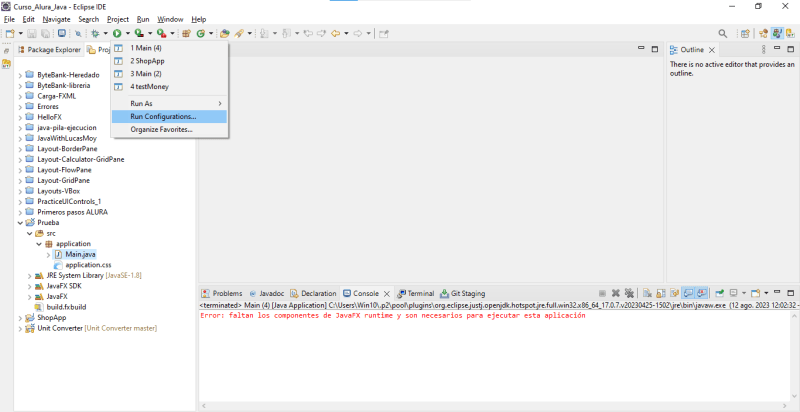Click the rightmost perspective icon in the toolbar
The width and height of the screenshot is (800, 412).
(790, 34)
